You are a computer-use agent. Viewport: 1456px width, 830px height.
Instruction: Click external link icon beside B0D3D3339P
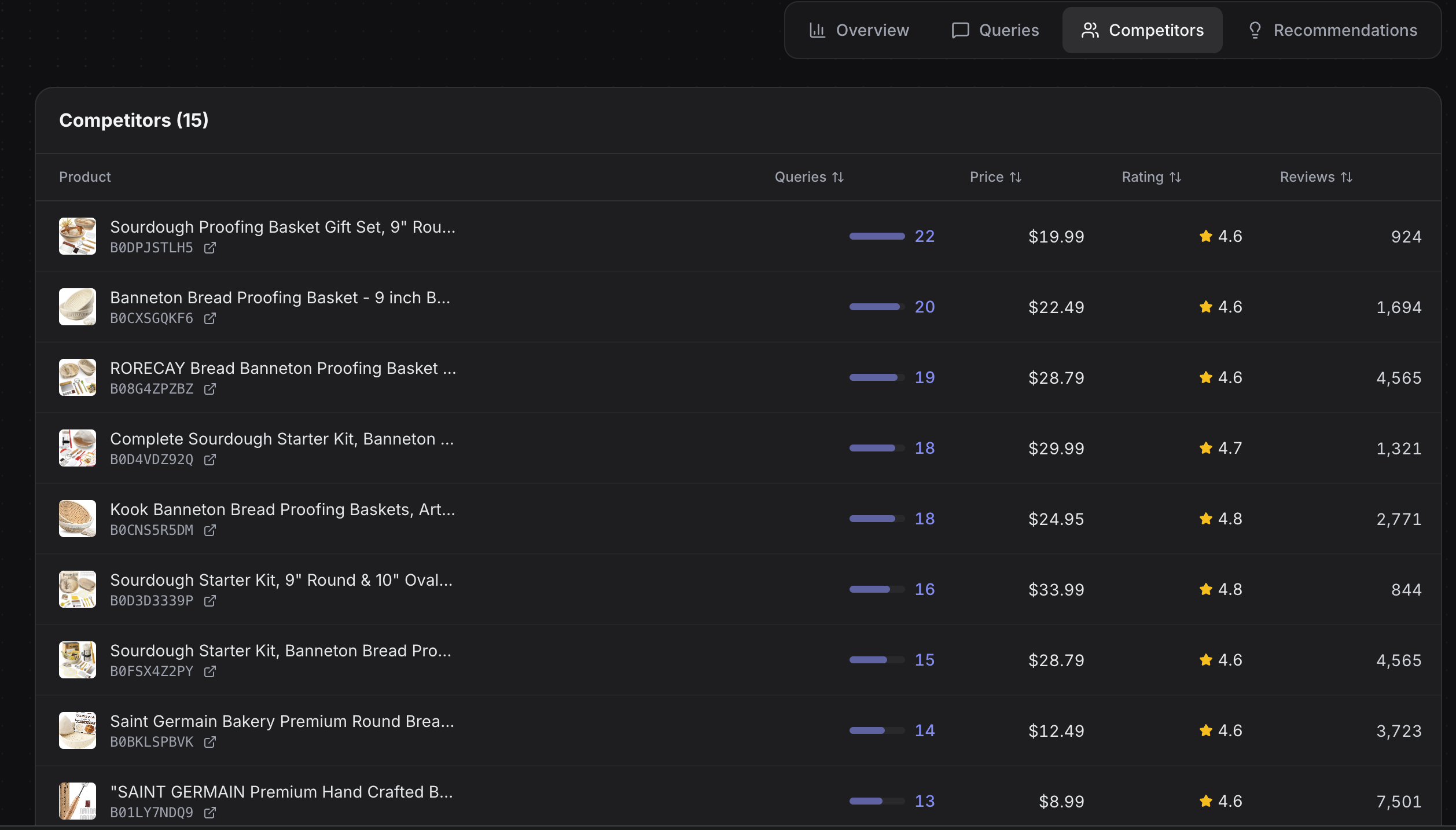tap(210, 601)
